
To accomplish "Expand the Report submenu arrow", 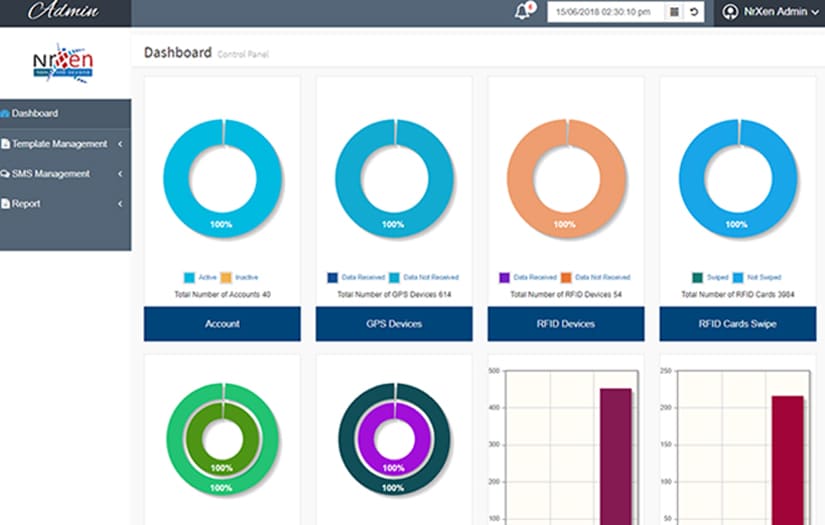I will tap(120, 204).
